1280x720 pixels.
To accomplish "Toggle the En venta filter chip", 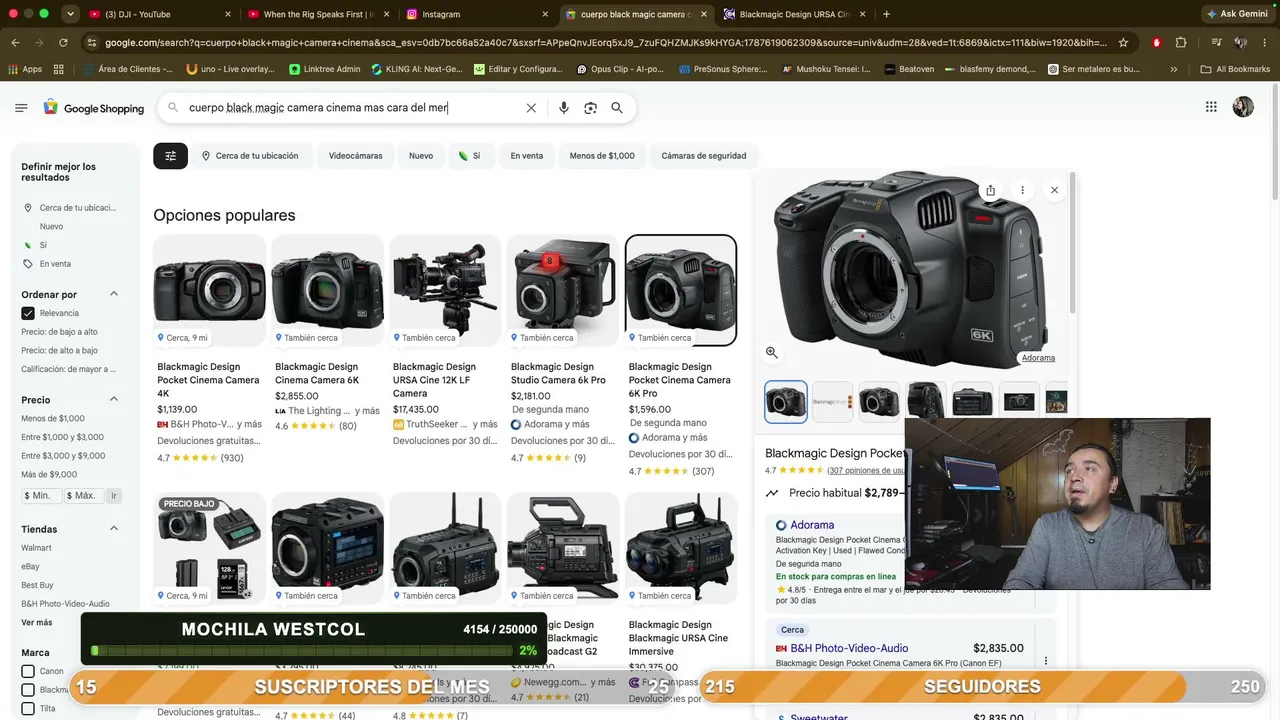I will (527, 156).
